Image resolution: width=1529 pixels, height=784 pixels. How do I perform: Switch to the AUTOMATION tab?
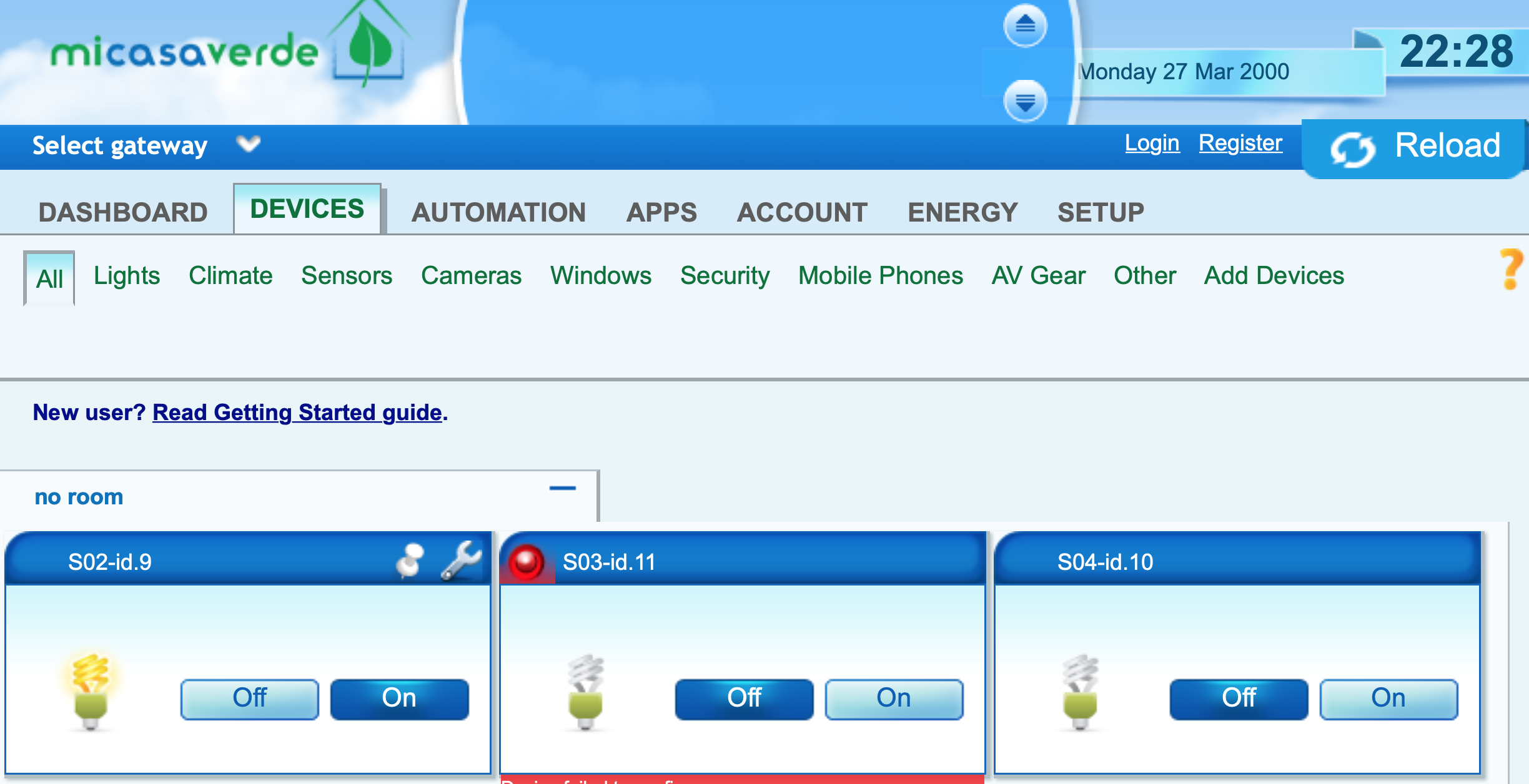498,212
